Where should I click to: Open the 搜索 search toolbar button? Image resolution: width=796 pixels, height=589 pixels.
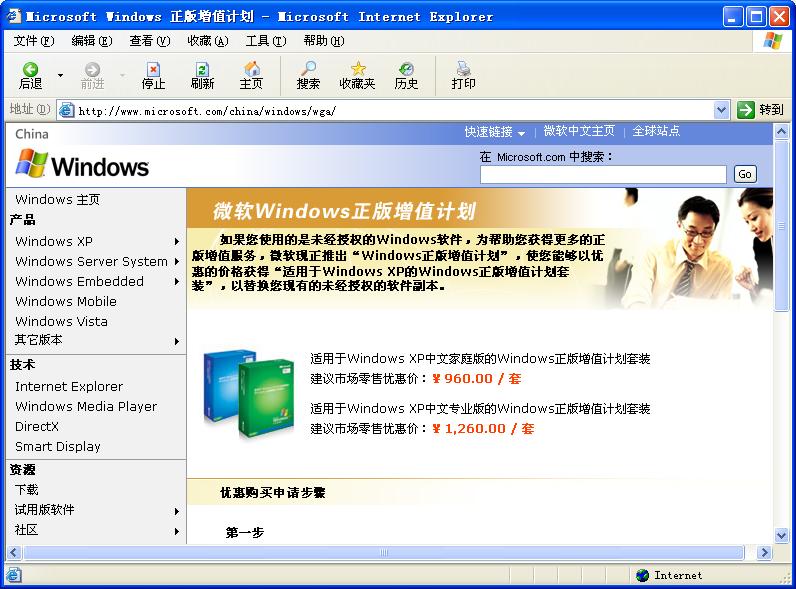pos(308,76)
